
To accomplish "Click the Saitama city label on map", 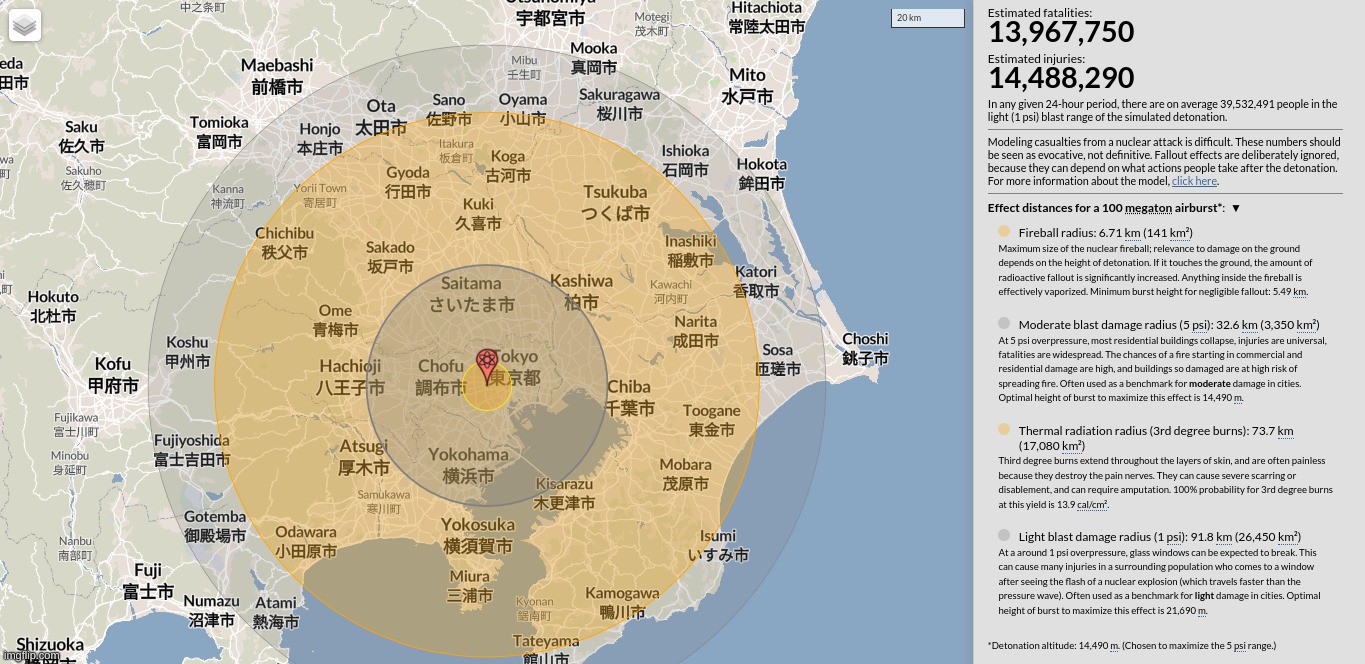I will tap(471, 294).
